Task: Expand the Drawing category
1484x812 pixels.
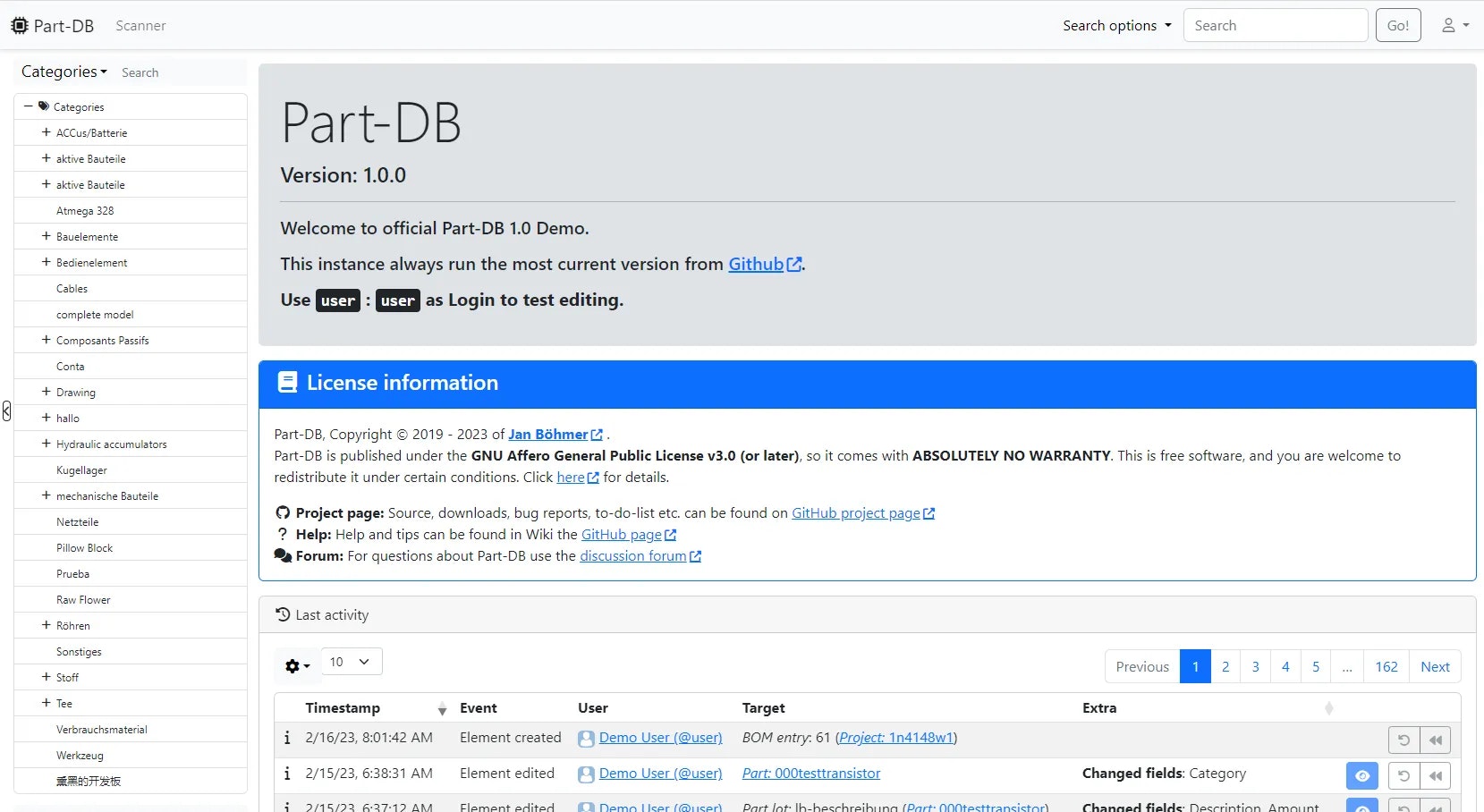Action: (x=46, y=392)
